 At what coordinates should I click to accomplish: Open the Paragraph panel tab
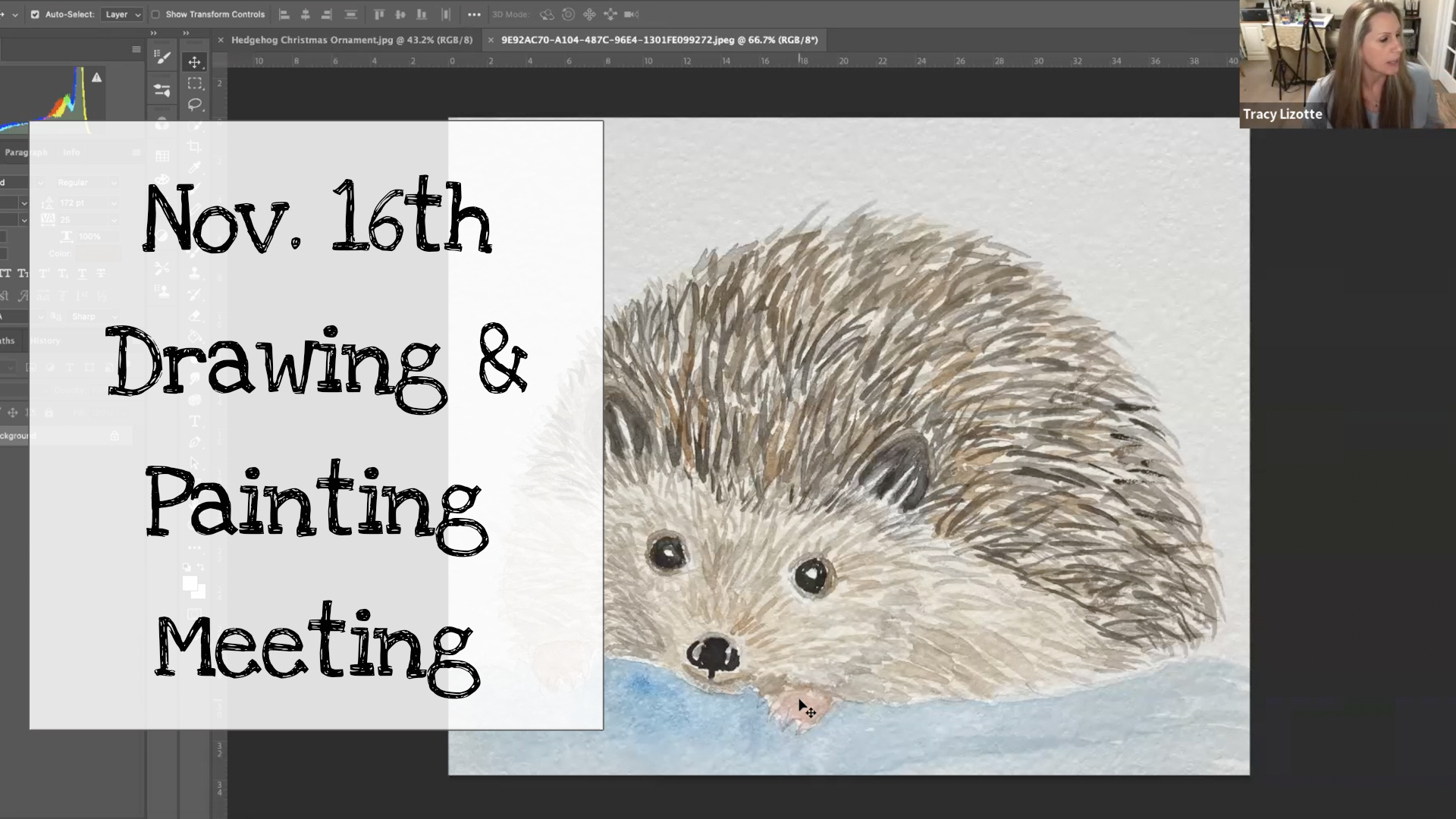pyautogui.click(x=25, y=152)
